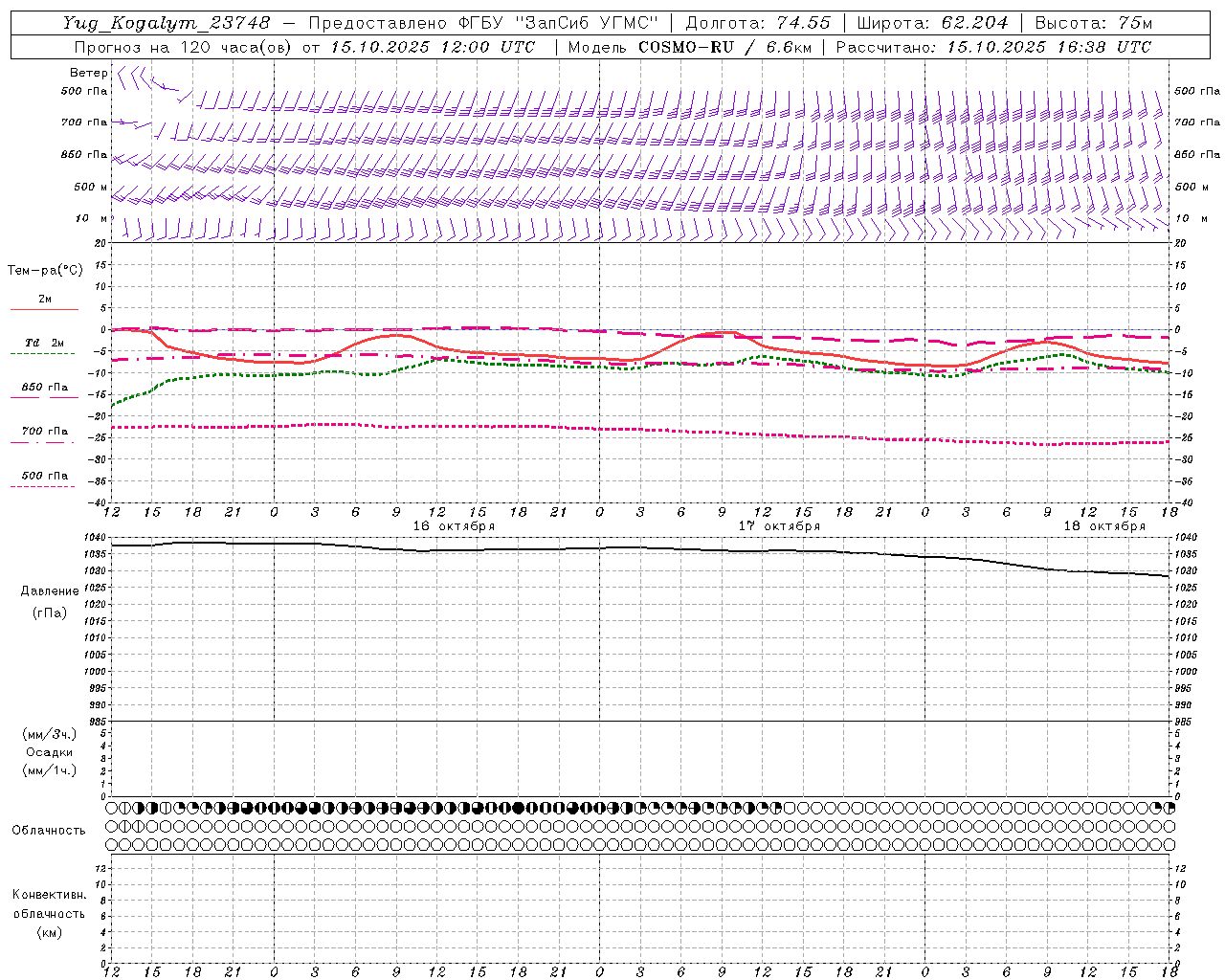The width and height of the screenshot is (1225, 980).
Task: Click the Td 2м dew point legend entry
Action: [44, 343]
